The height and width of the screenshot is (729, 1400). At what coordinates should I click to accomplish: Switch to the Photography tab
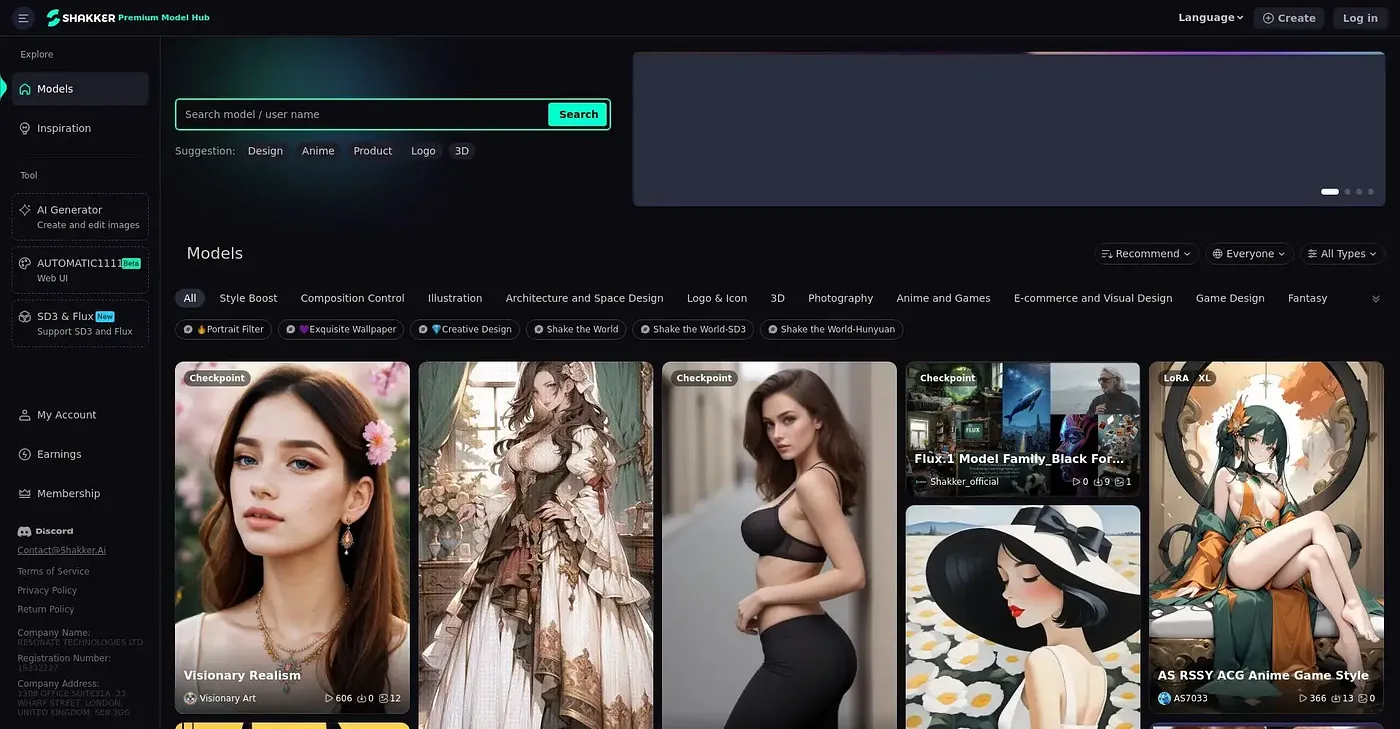point(840,298)
